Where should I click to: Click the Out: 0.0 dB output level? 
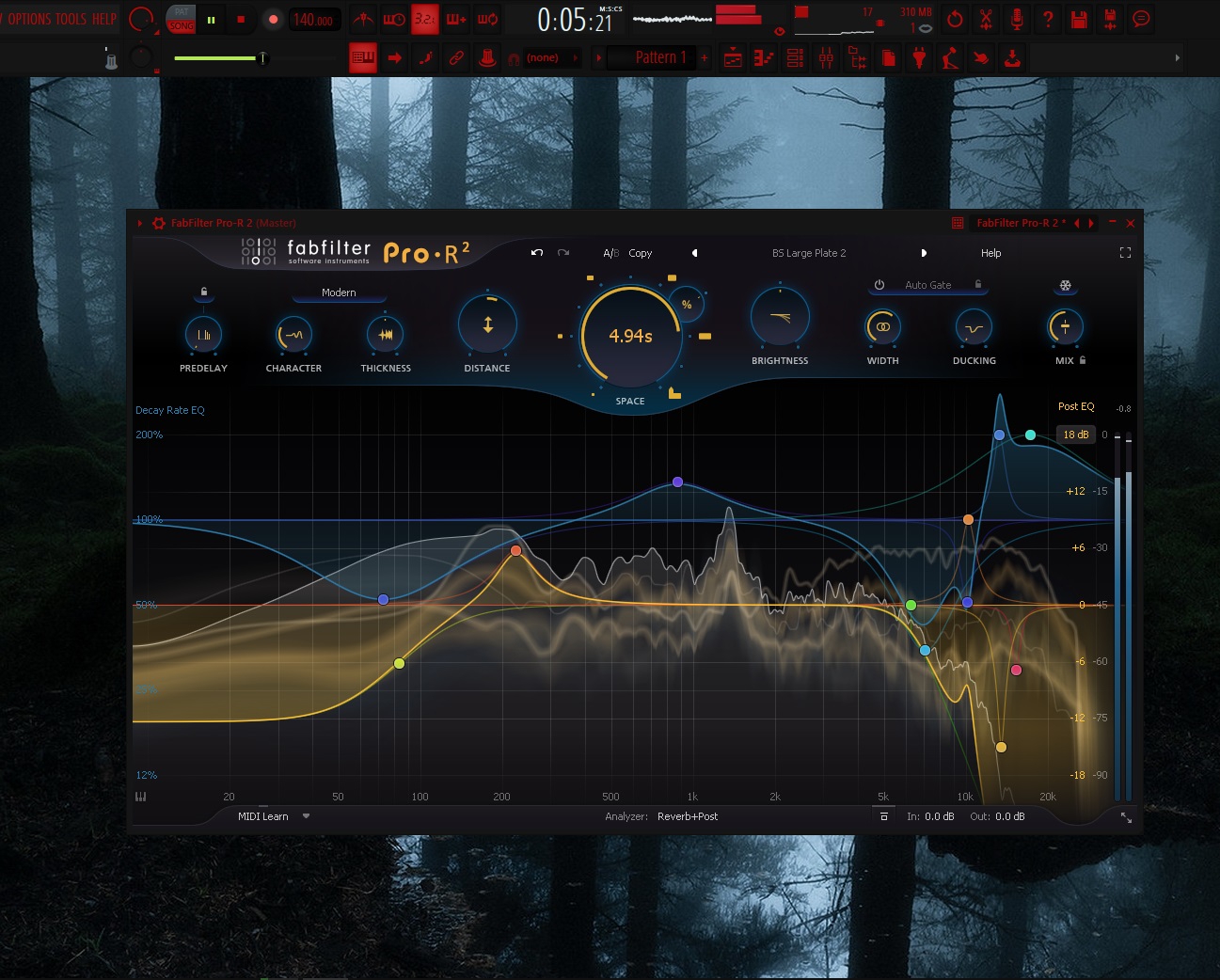(x=997, y=816)
